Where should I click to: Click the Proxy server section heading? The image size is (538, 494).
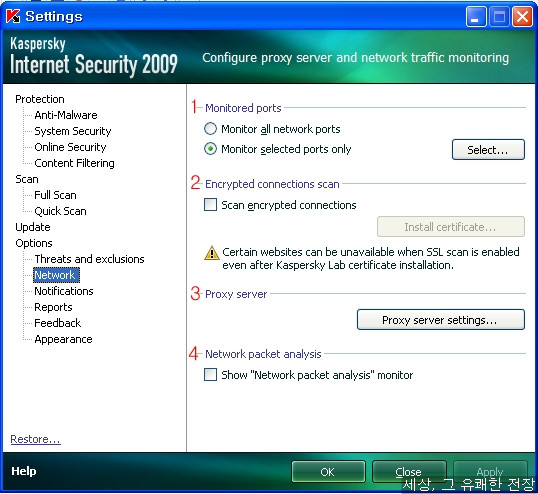coord(236,294)
